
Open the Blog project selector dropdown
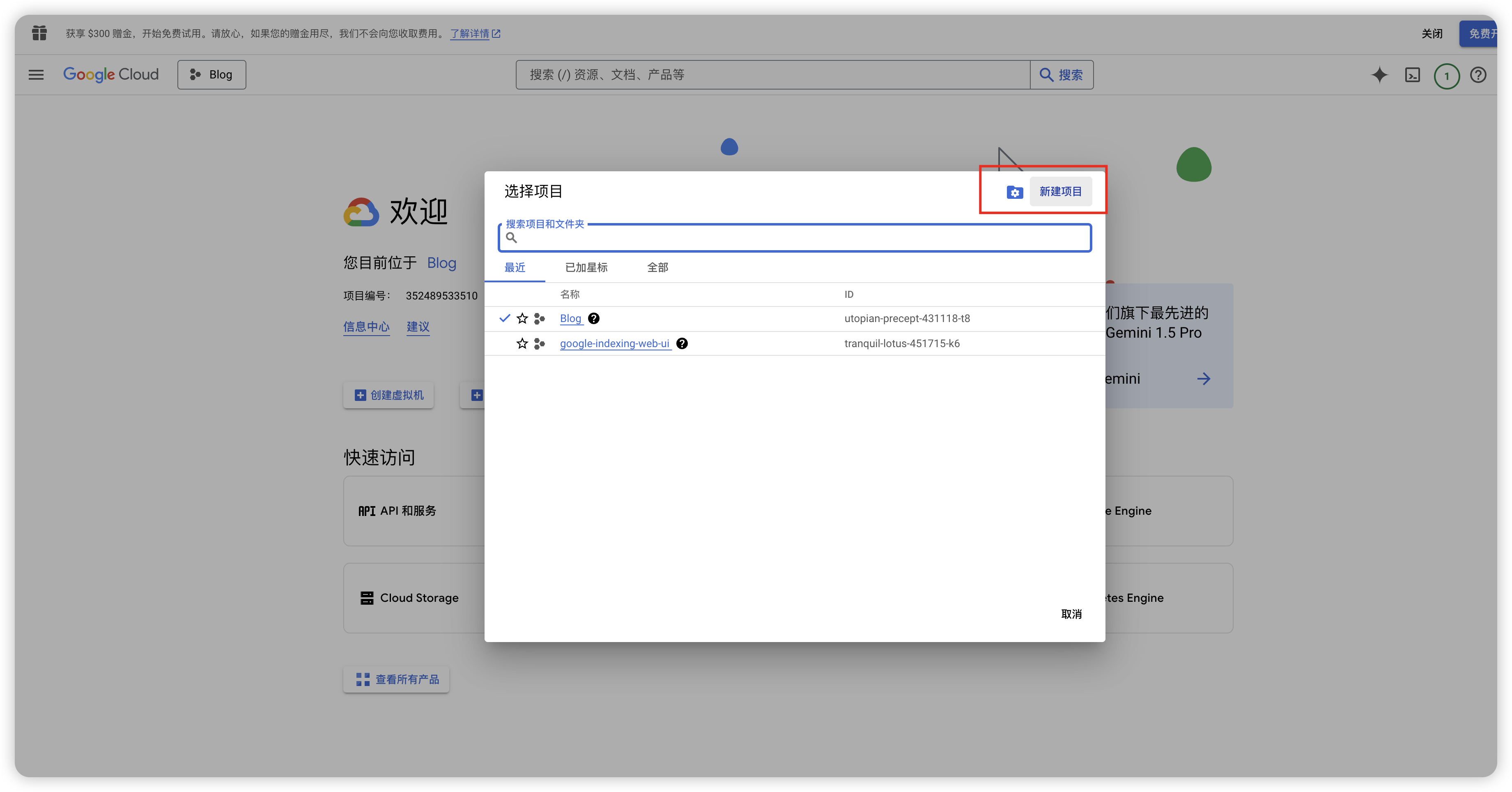tap(211, 75)
